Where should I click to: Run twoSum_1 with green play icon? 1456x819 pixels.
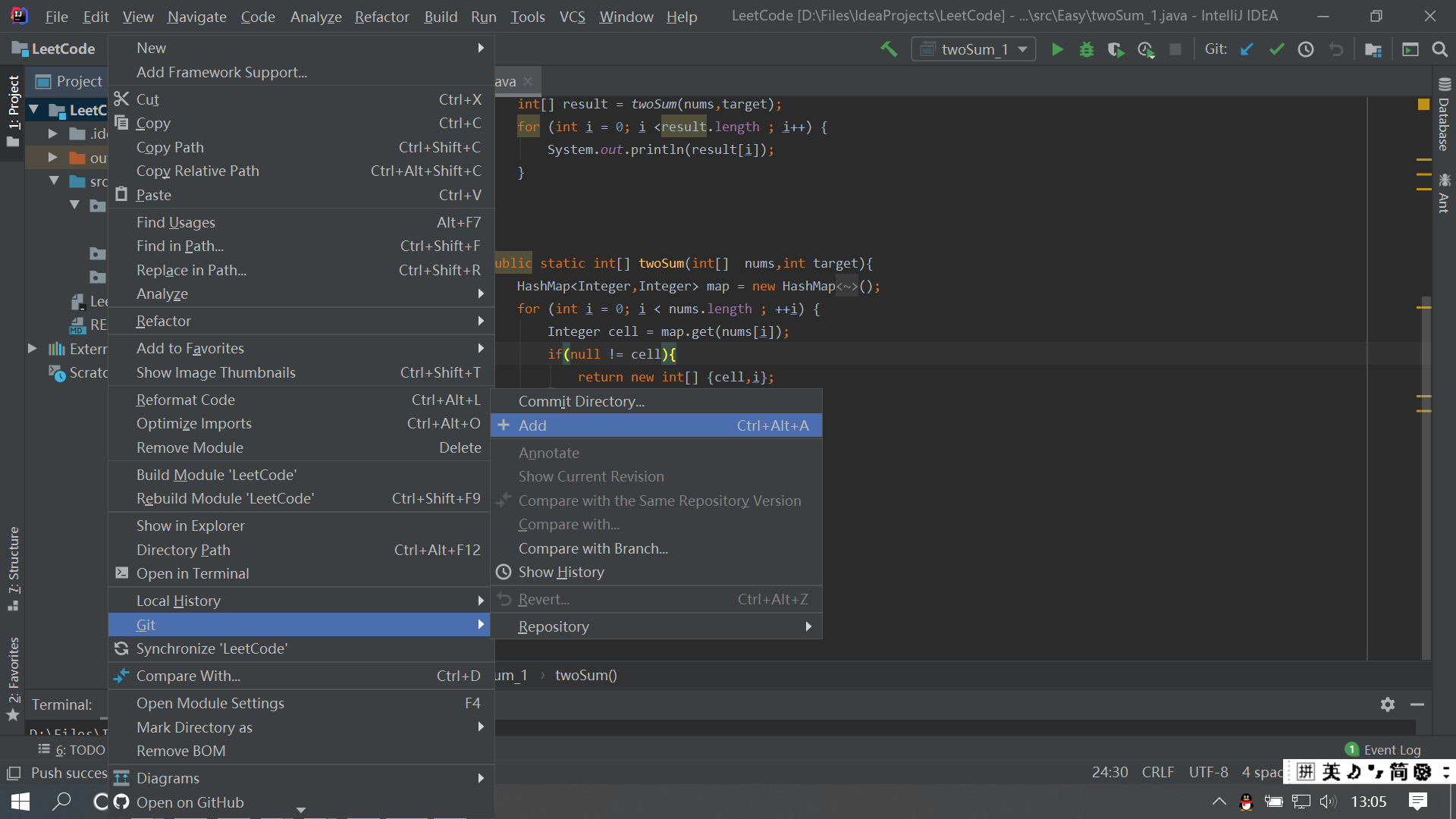(x=1057, y=49)
